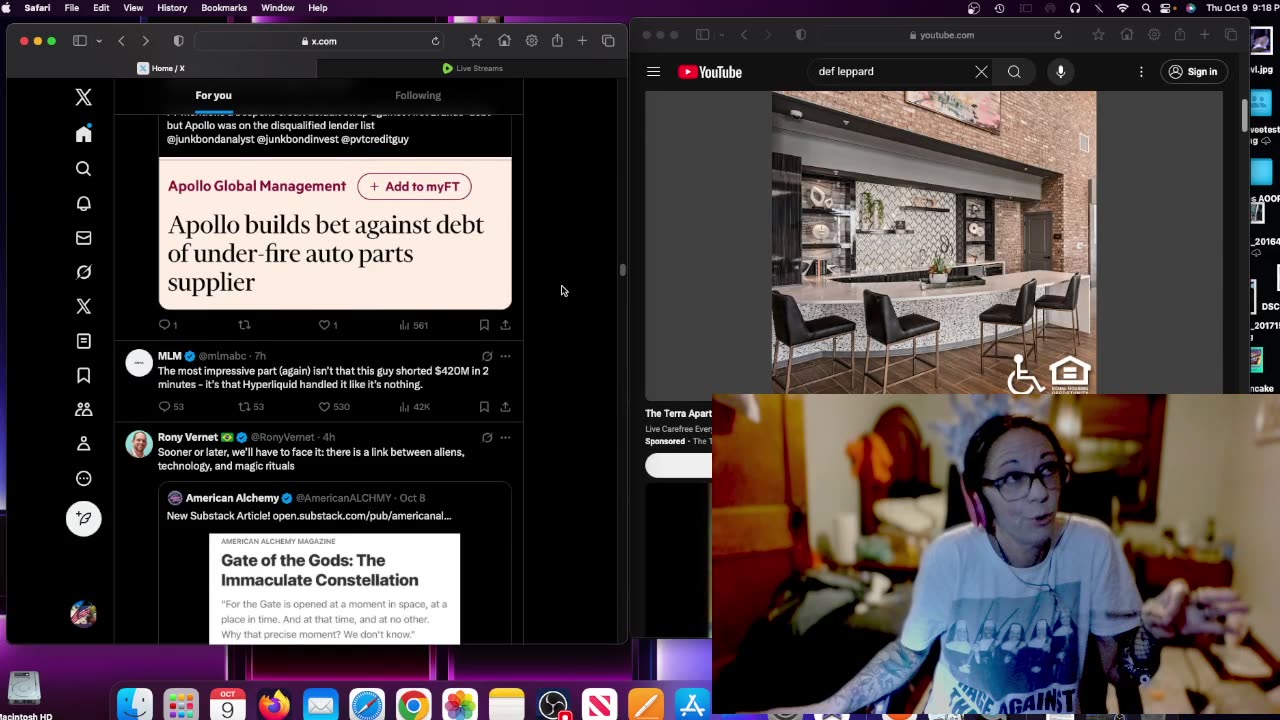Reply to the MLM Hyperliquid post
Image resolution: width=1280 pixels, height=720 pixels.
click(x=165, y=407)
